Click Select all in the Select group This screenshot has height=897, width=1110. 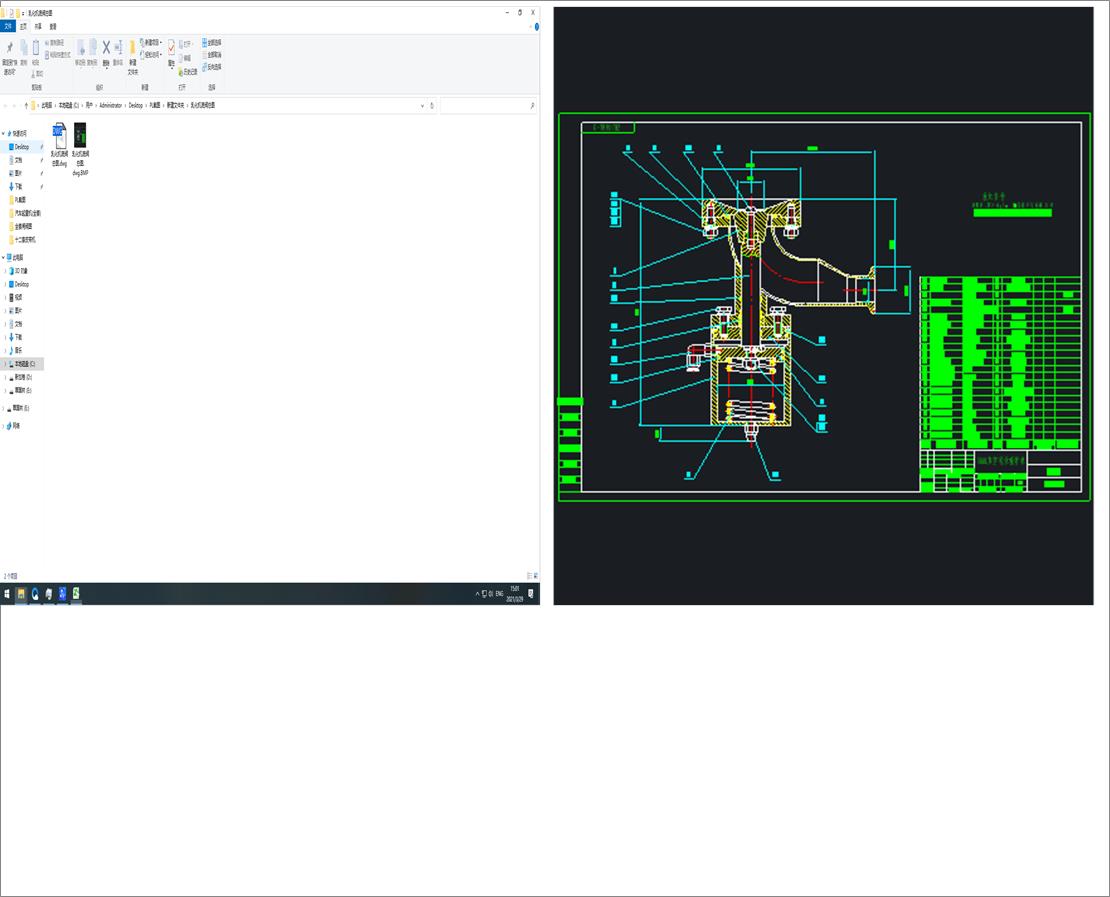pos(212,42)
